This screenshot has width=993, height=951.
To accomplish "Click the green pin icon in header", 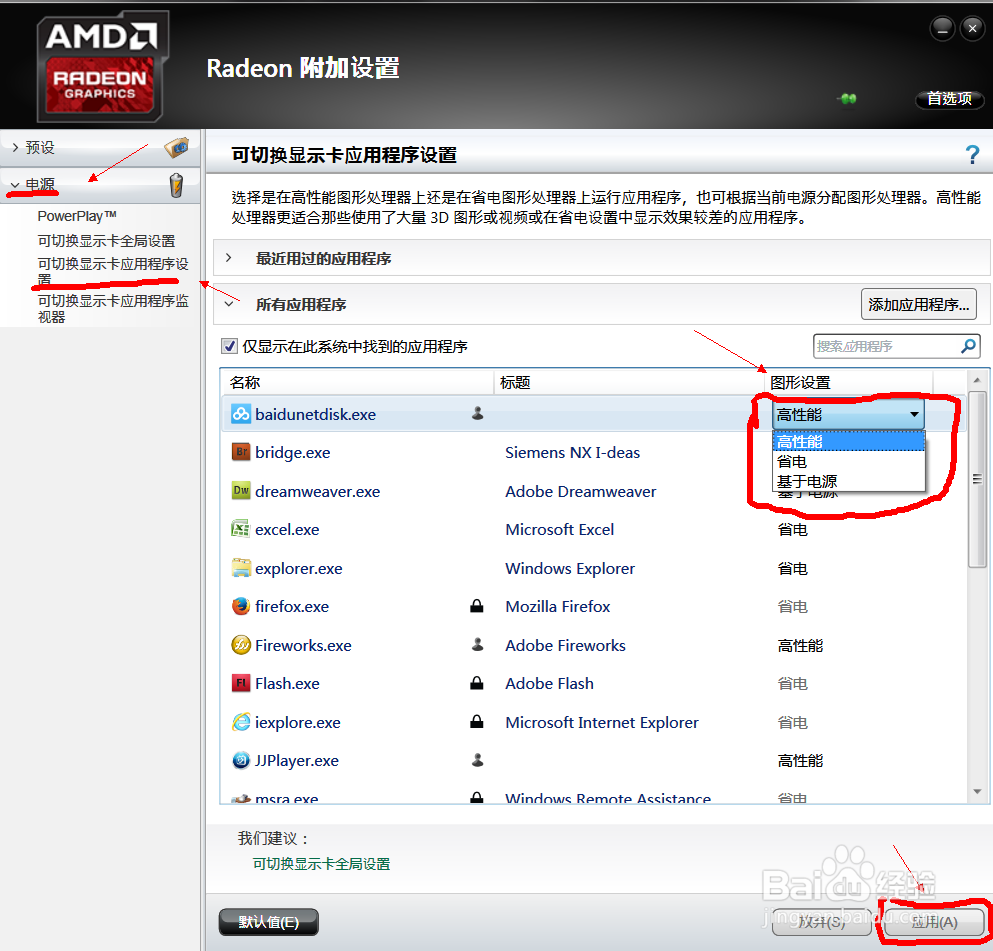I will 847,98.
